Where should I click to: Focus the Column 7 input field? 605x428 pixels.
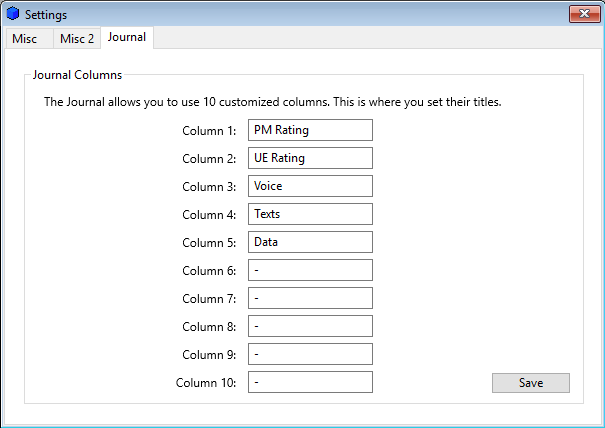(310, 298)
